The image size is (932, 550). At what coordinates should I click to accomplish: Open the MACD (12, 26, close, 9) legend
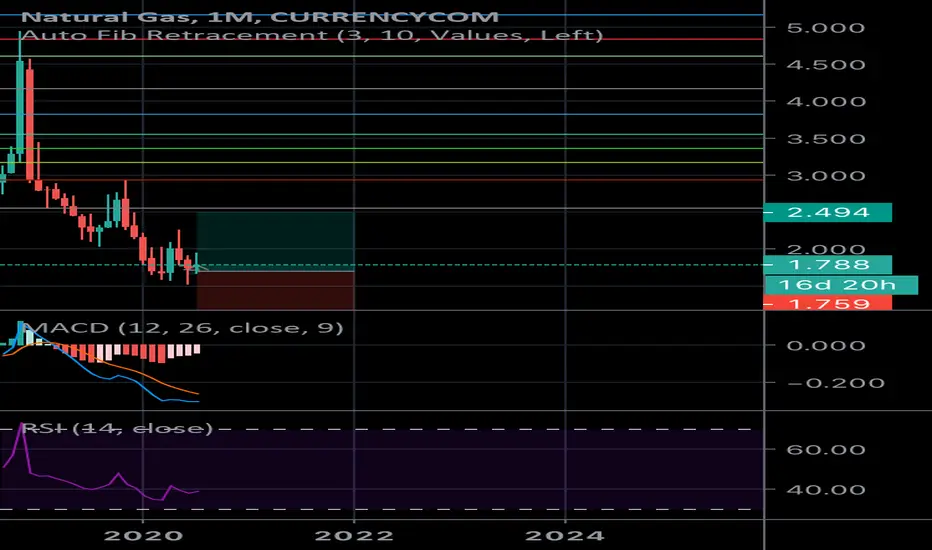(x=182, y=328)
